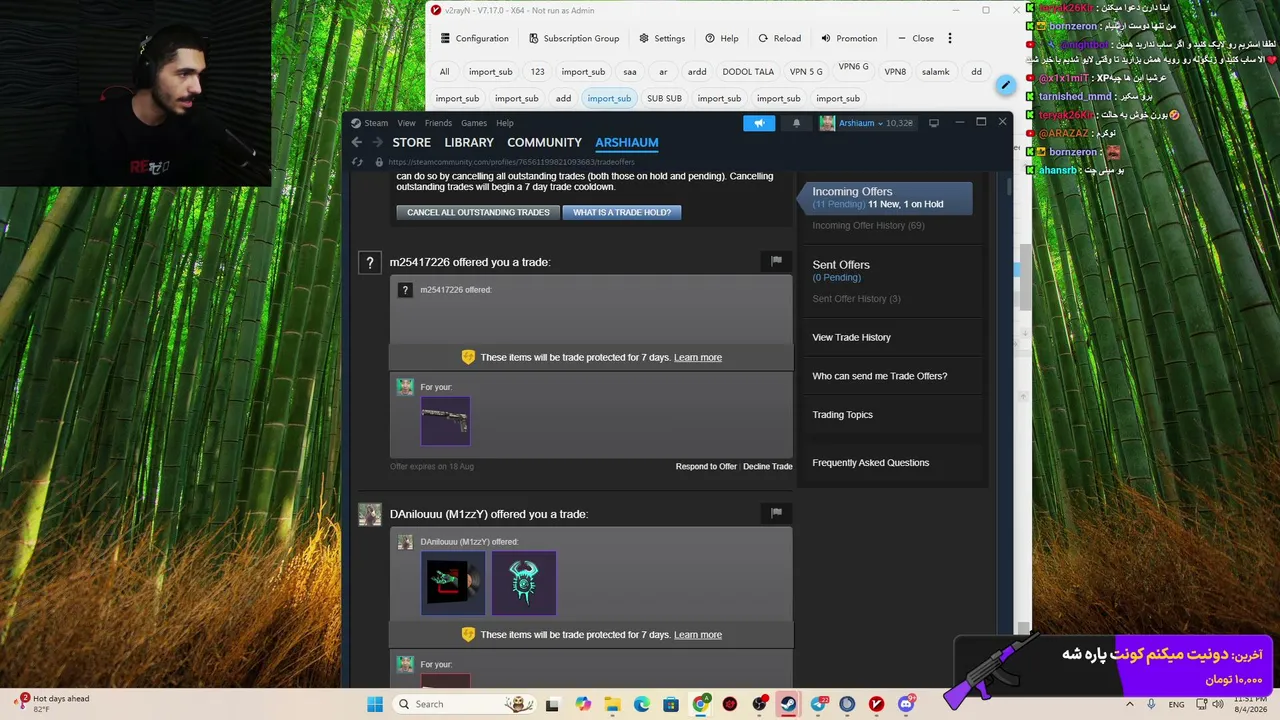Select the SUB SUB subscription group

pyautogui.click(x=664, y=98)
